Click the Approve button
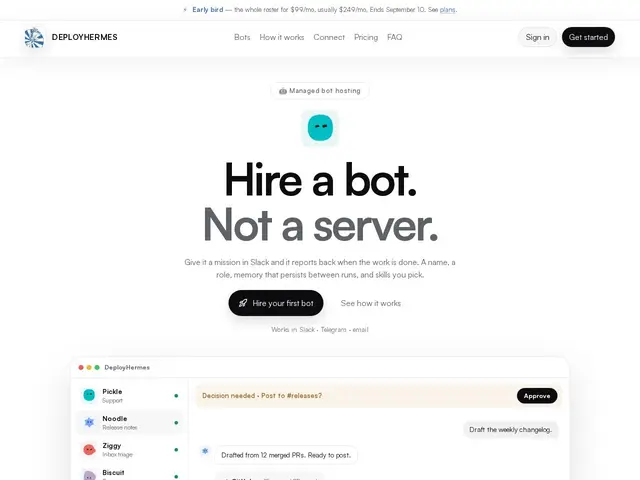Image resolution: width=640 pixels, height=480 pixels. [x=537, y=396]
